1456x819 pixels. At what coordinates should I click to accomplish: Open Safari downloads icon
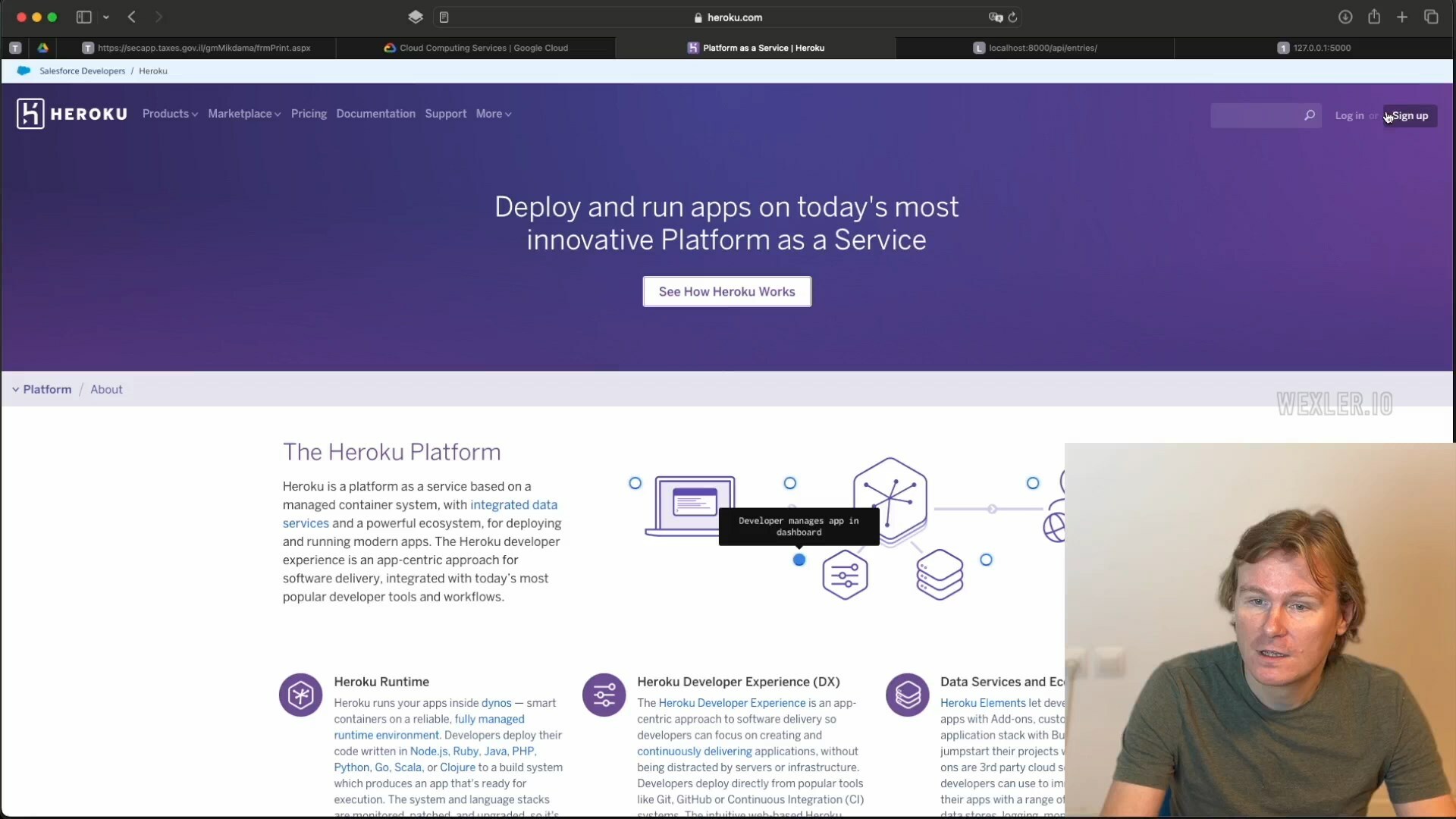pyautogui.click(x=1345, y=17)
